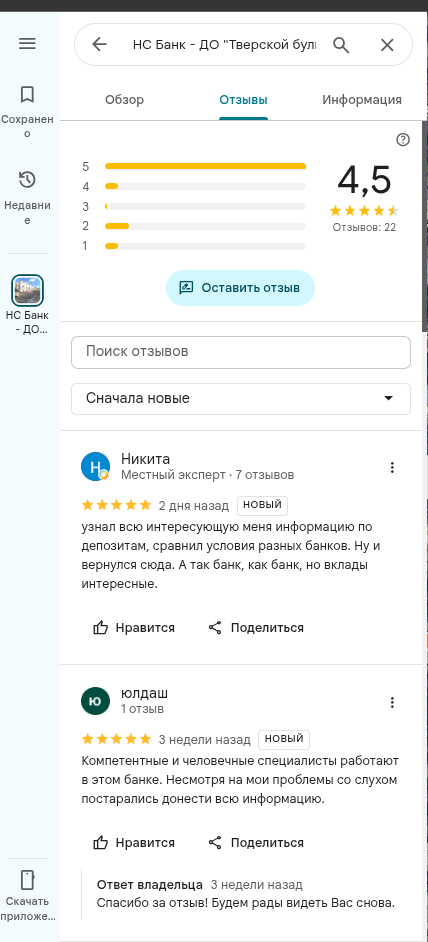Image resolution: width=428 pixels, height=942 pixels.
Task: Filter reviews by 3-star bar
Action: [205, 206]
